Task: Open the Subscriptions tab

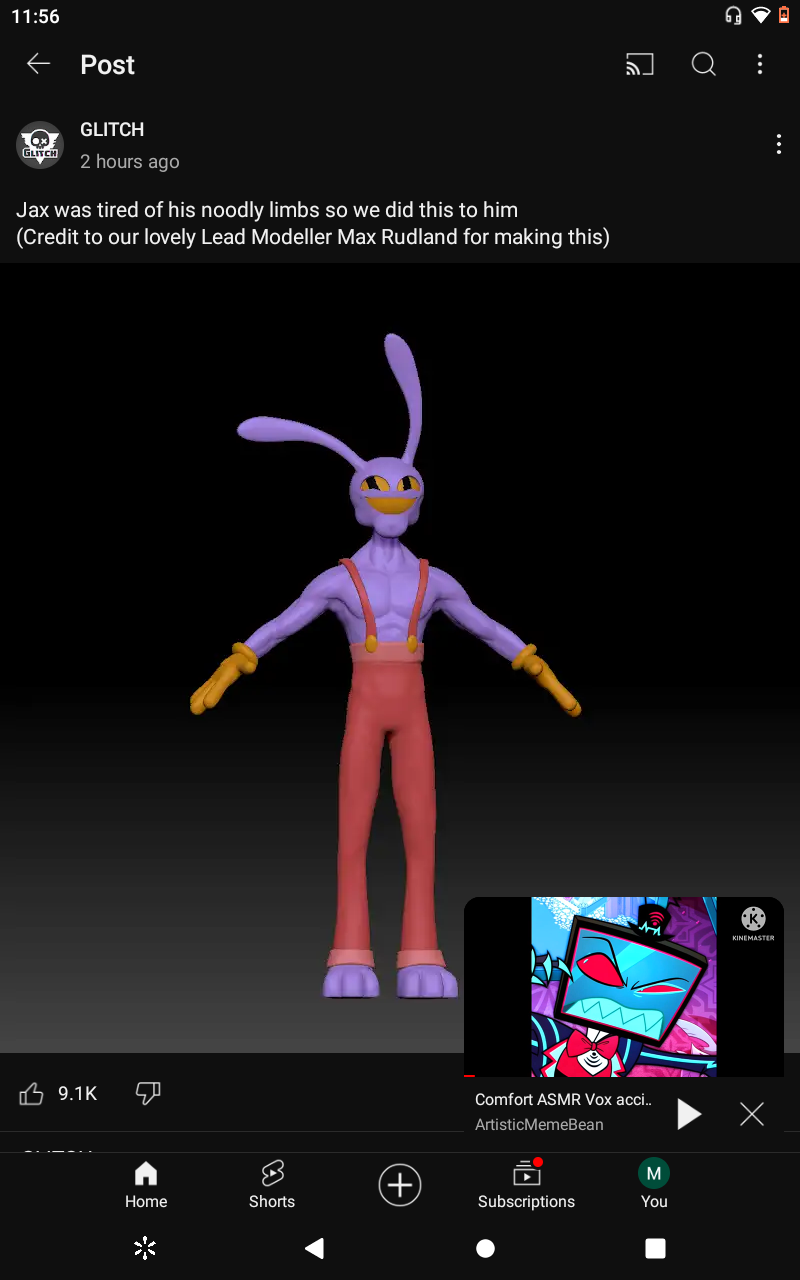Action: [526, 1185]
